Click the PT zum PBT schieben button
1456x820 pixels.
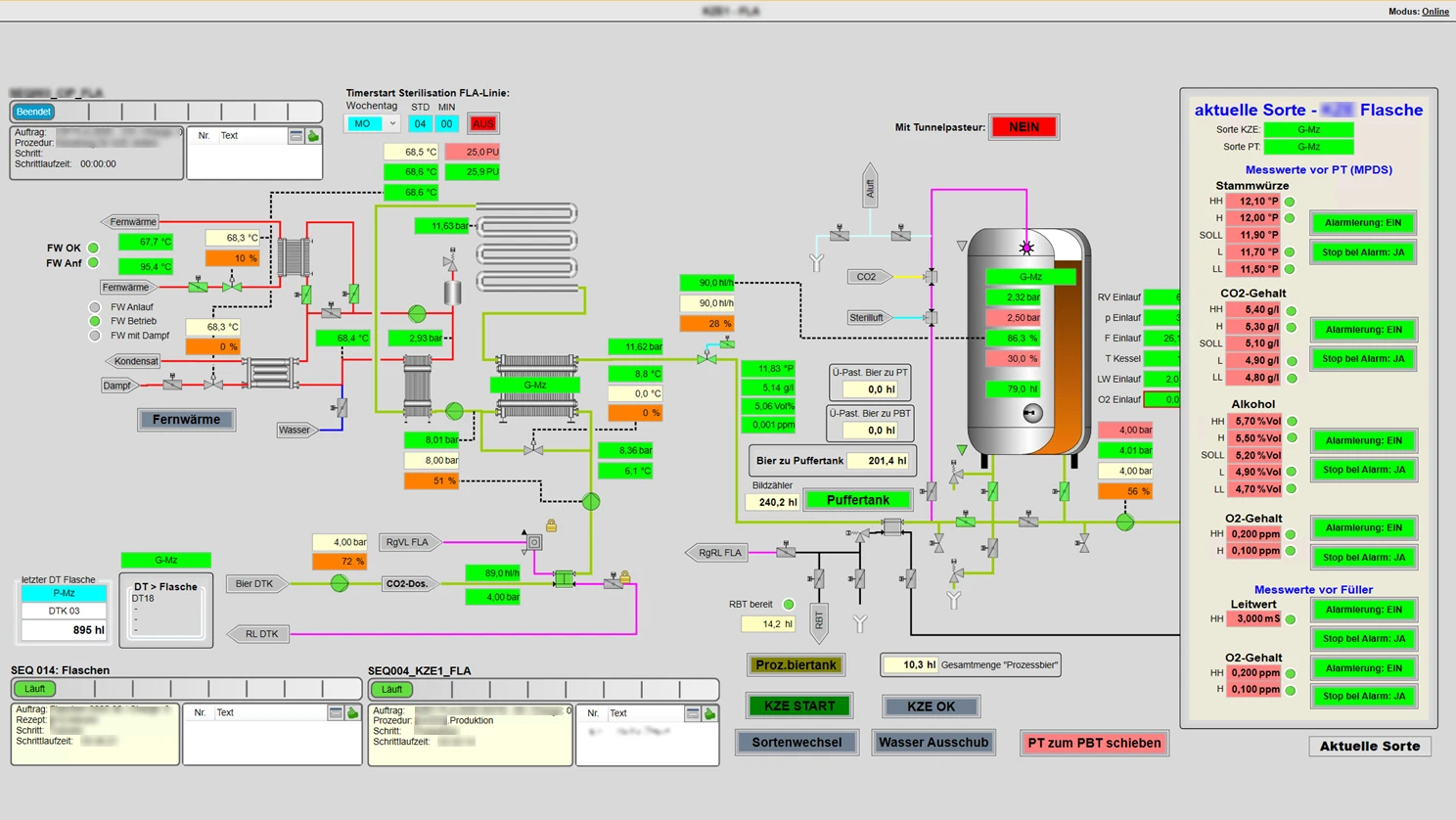pyautogui.click(x=1094, y=743)
